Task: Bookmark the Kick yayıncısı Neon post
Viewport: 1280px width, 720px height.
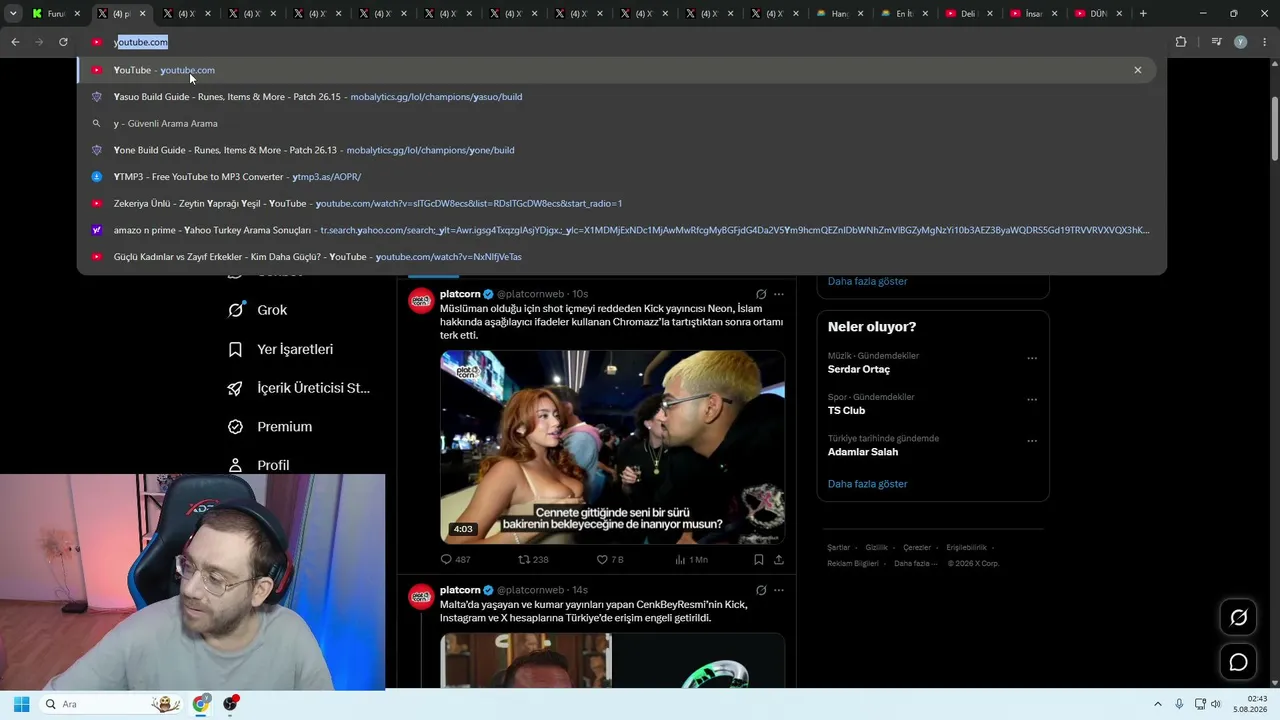Action: [x=759, y=560]
